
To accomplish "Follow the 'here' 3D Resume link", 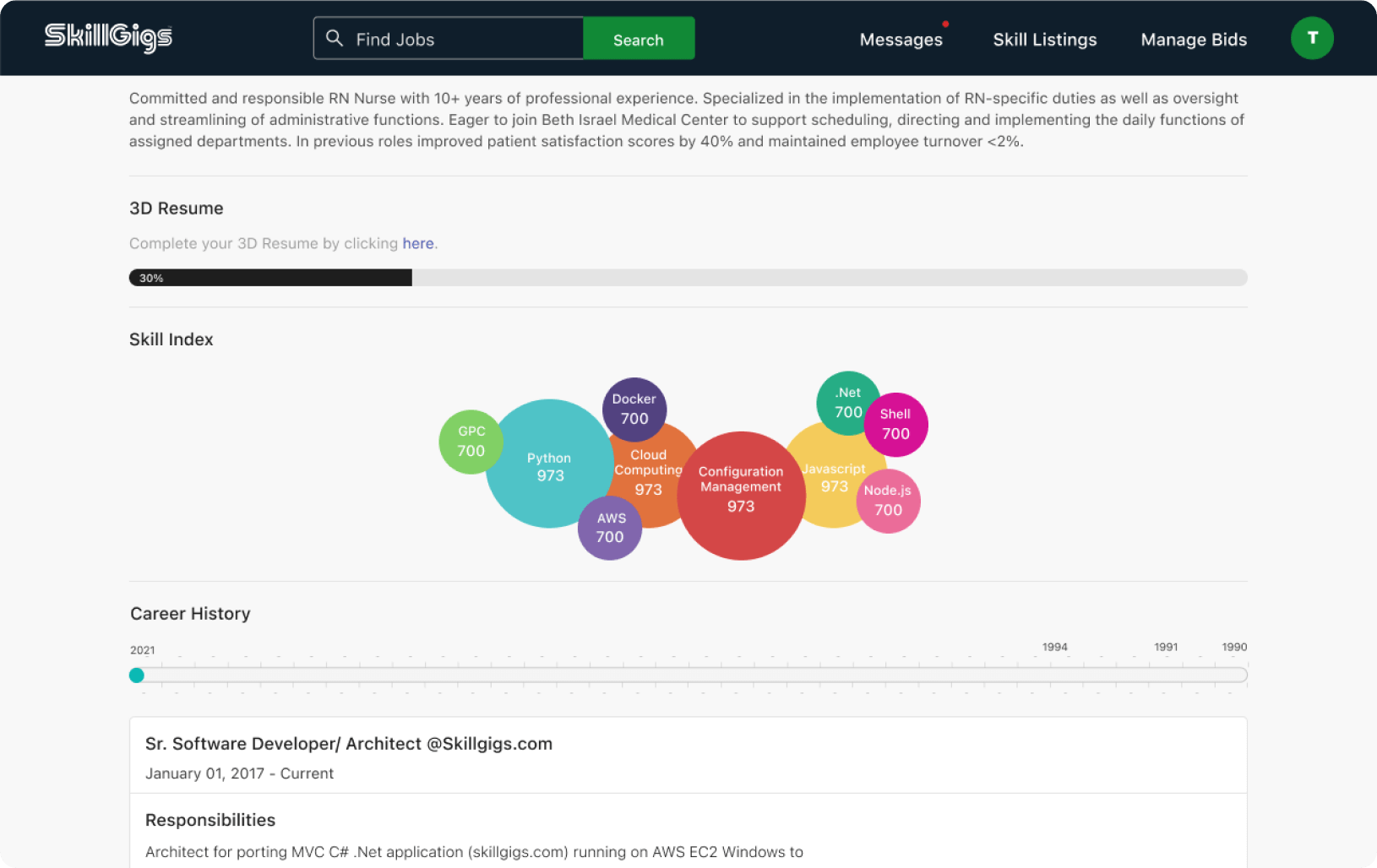I will coord(417,243).
